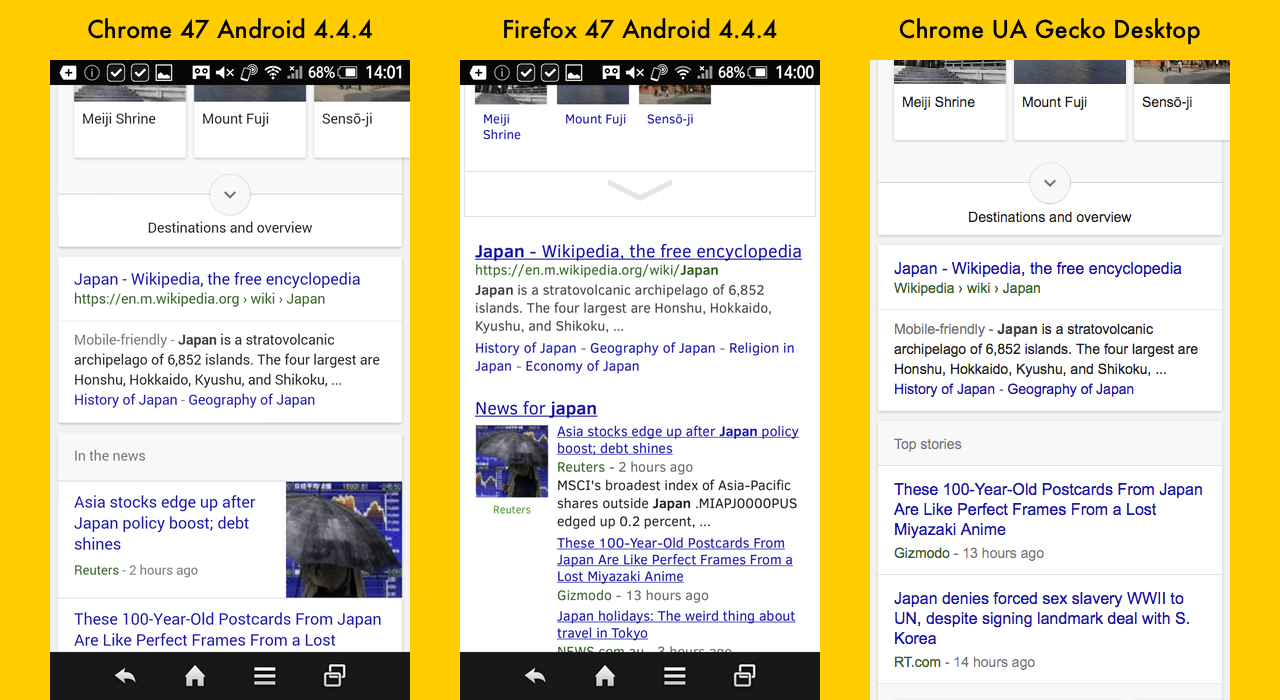Open the Japan - Wikipedia result in Chrome 47 panel
The width and height of the screenshot is (1280, 700).
217,279
